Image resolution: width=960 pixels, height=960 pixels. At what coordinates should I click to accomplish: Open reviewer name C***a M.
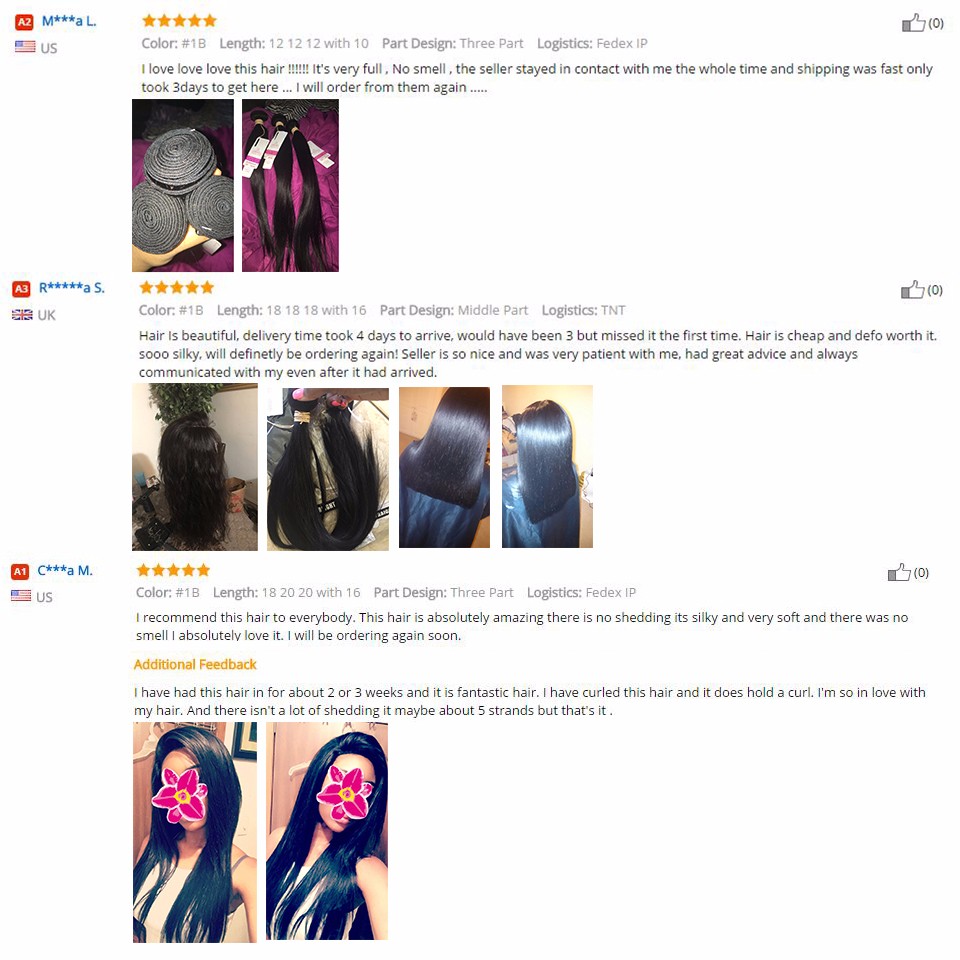(65, 571)
